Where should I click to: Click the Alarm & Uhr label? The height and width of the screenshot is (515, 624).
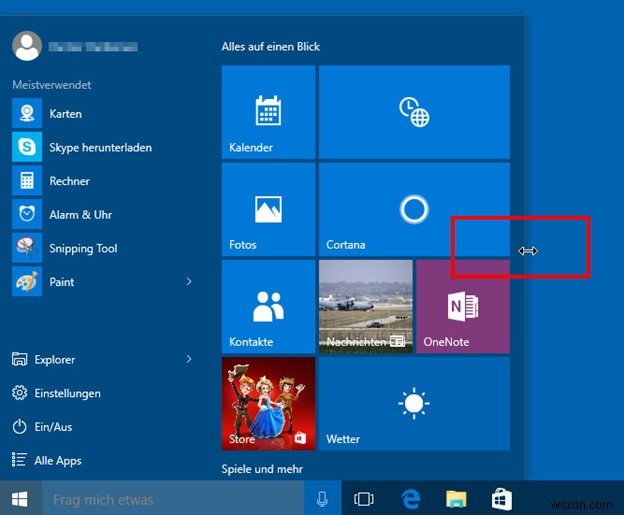click(81, 215)
